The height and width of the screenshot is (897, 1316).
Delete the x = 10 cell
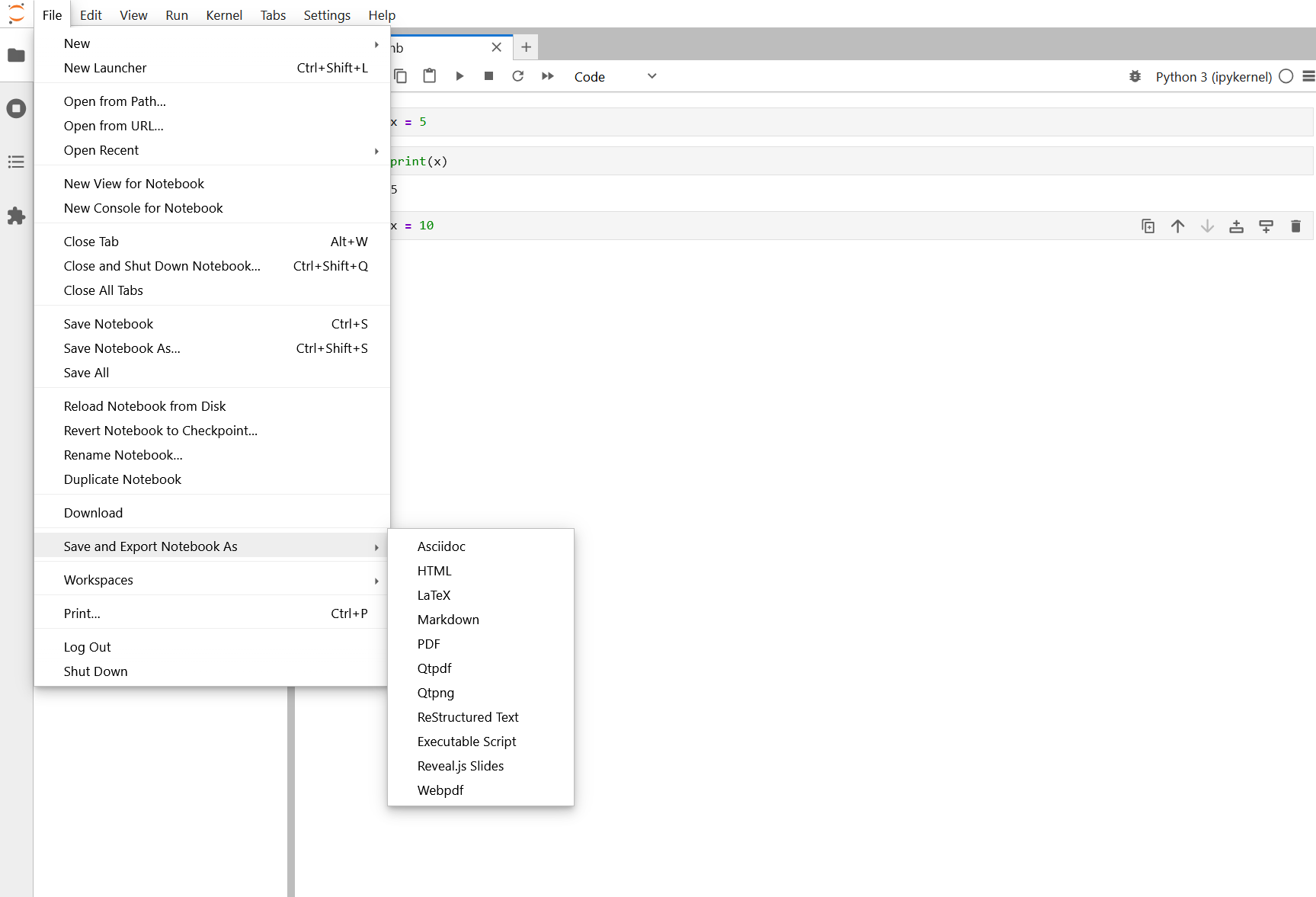[1296, 226]
